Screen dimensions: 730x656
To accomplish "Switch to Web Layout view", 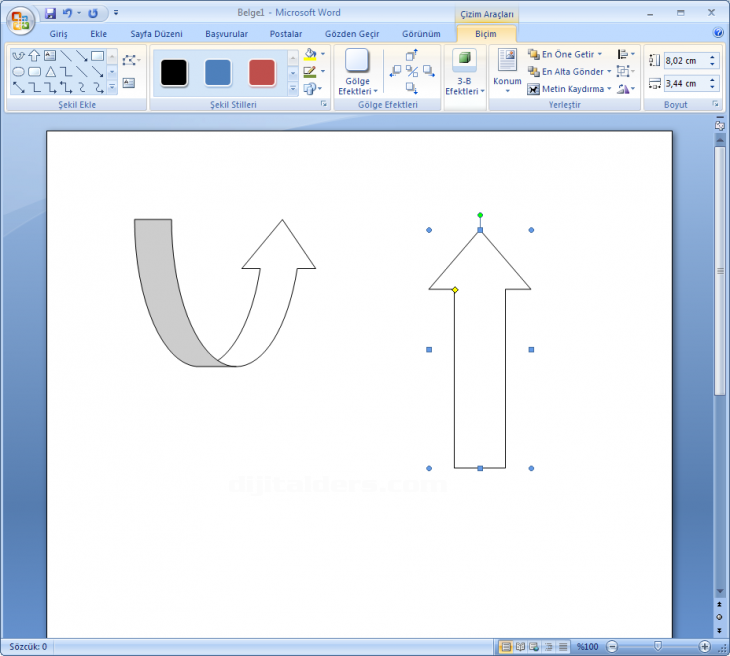I will (x=534, y=647).
